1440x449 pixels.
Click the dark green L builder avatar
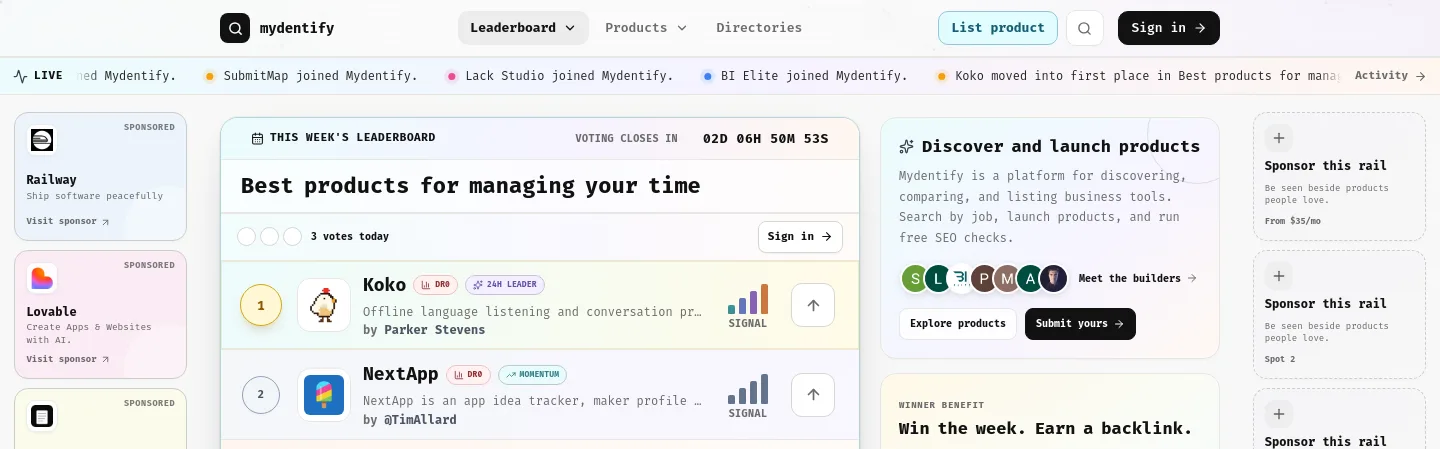tap(938, 278)
